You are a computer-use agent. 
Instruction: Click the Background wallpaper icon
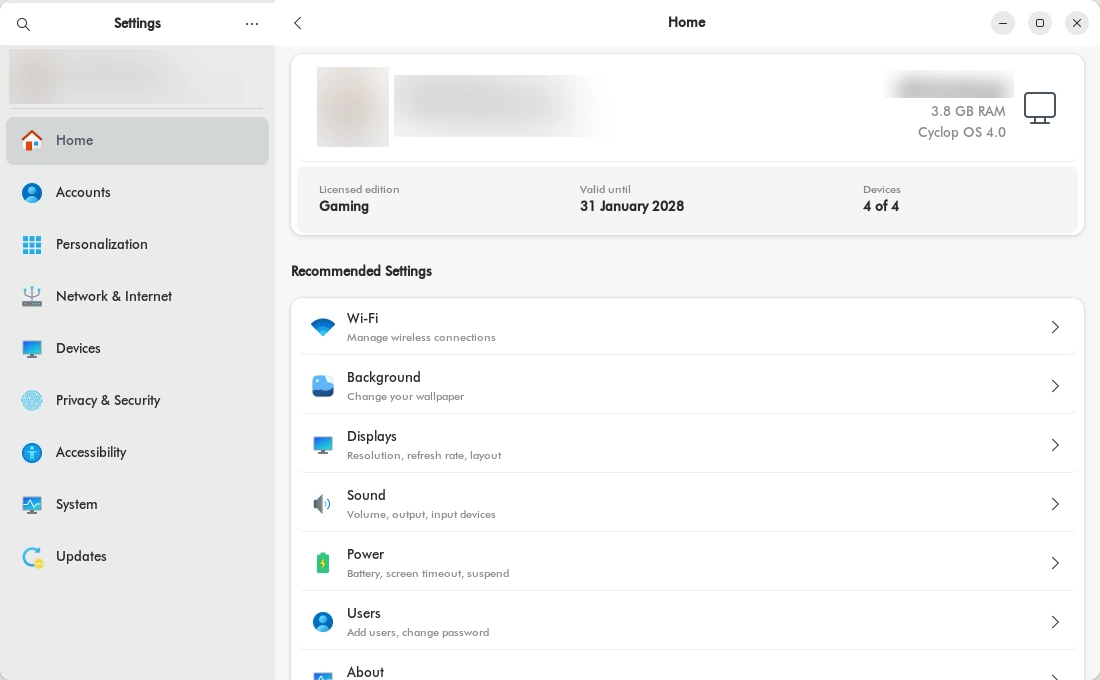point(323,386)
